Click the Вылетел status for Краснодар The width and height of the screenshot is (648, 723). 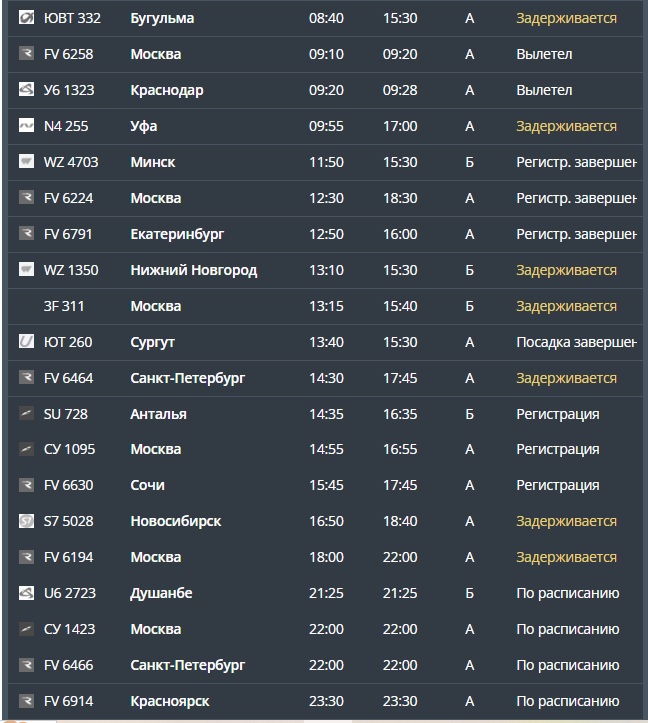(544, 90)
